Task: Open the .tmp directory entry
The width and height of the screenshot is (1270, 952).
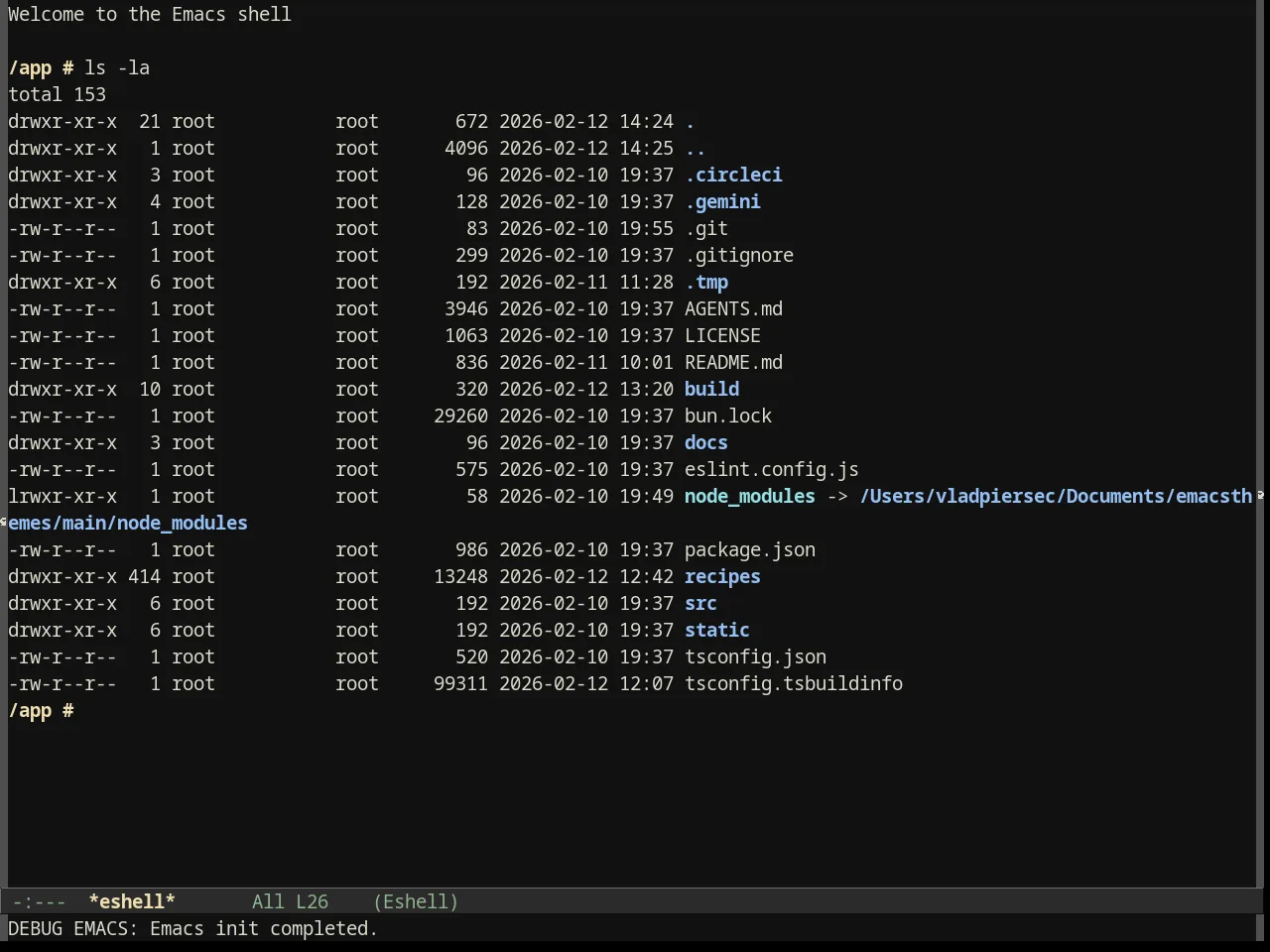Action: click(706, 282)
